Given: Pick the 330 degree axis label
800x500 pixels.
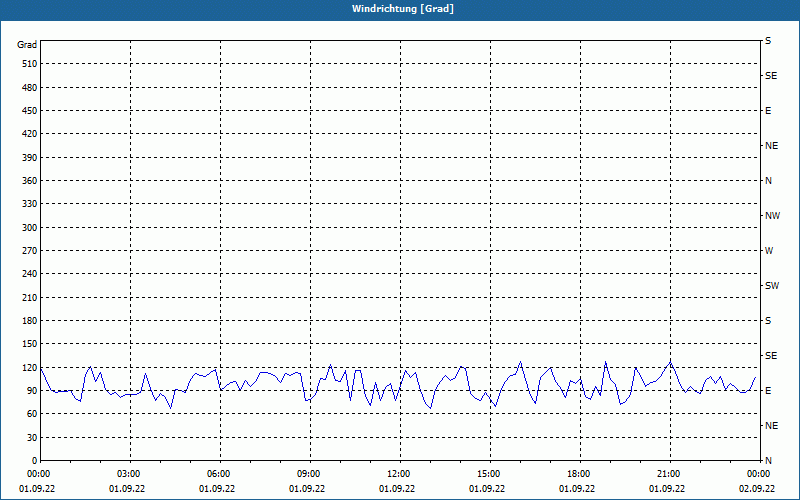Looking at the screenshot, I should click(30, 204).
